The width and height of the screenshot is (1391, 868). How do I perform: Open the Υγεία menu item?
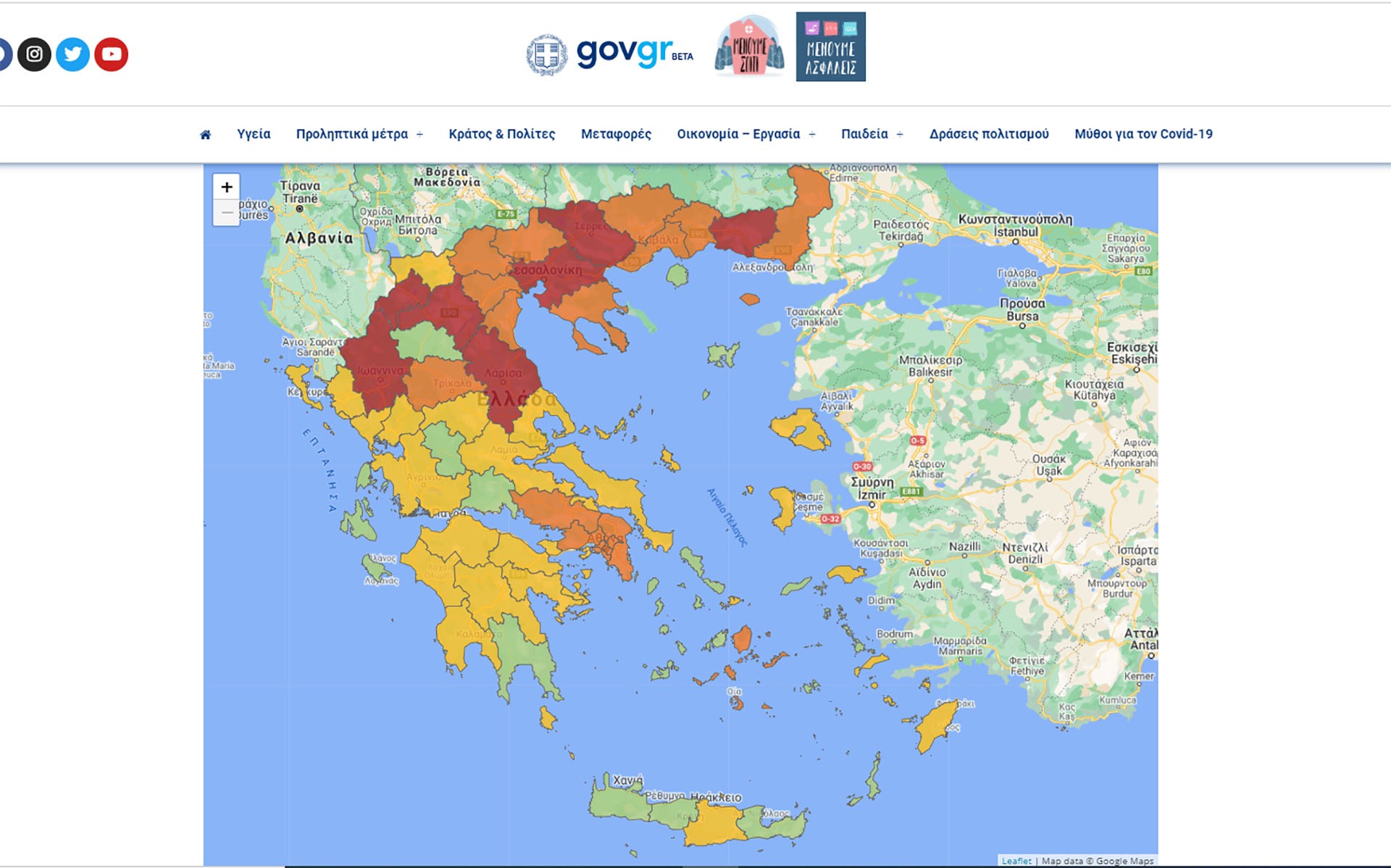[x=254, y=134]
